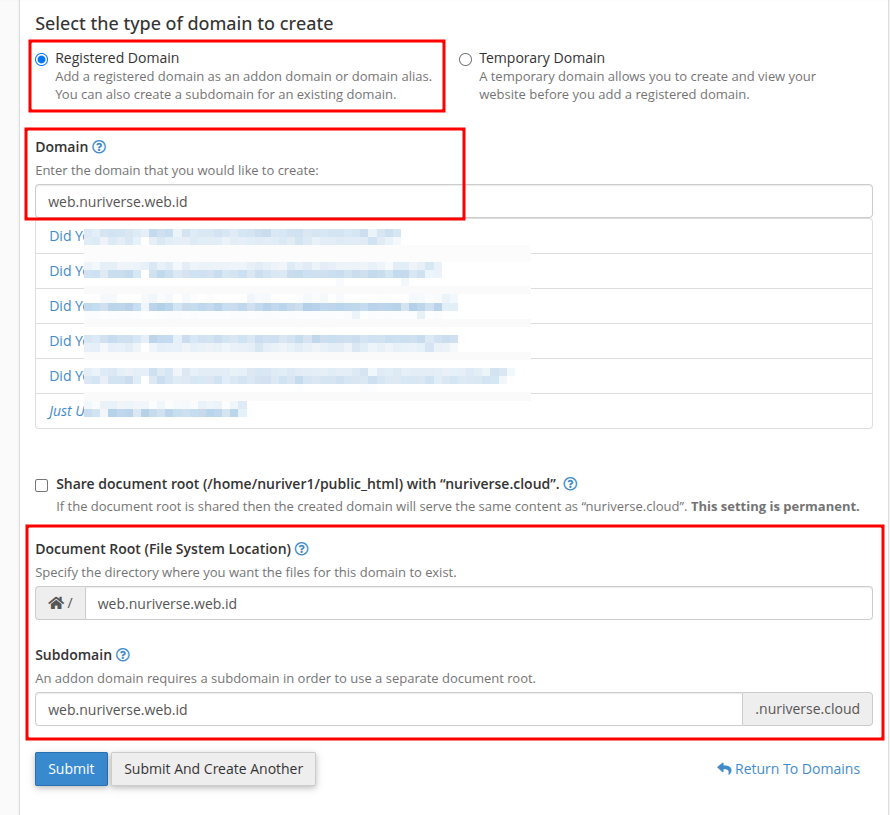Click the .nuriverse.cloud suffix label
The image size is (890, 815).
807,710
